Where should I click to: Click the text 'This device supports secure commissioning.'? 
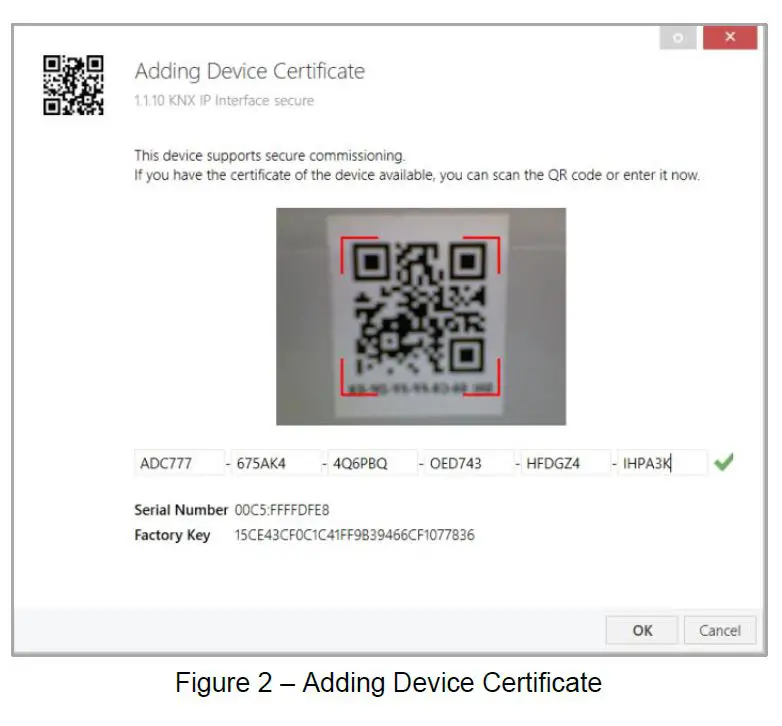click(x=269, y=156)
